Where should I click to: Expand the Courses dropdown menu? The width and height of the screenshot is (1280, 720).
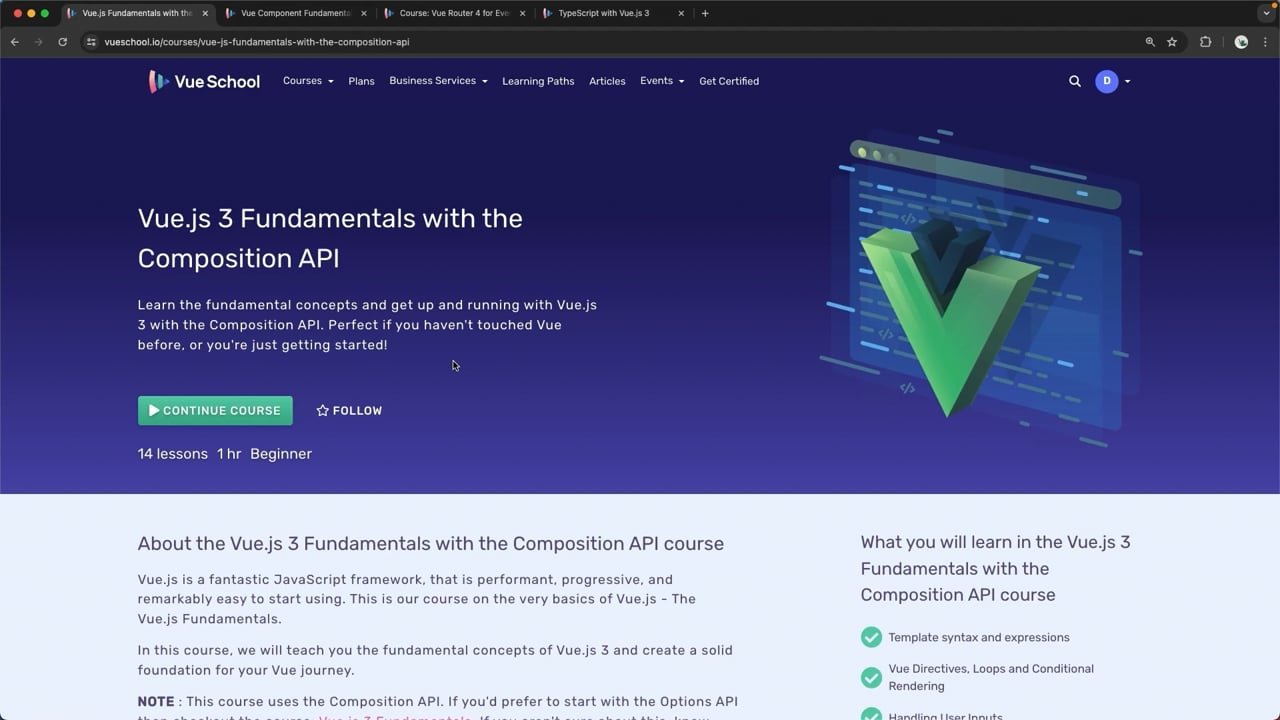(x=308, y=81)
